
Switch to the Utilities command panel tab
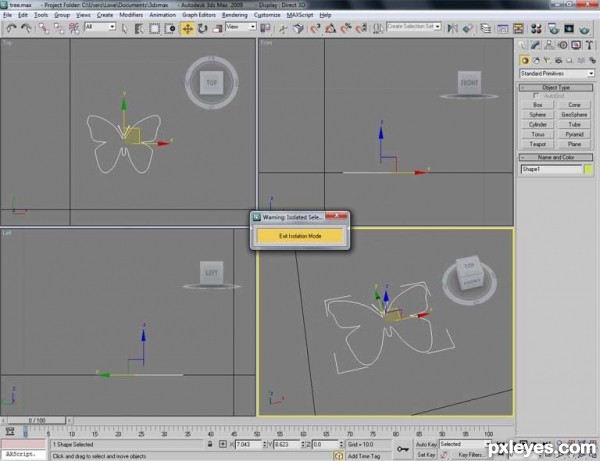point(589,45)
